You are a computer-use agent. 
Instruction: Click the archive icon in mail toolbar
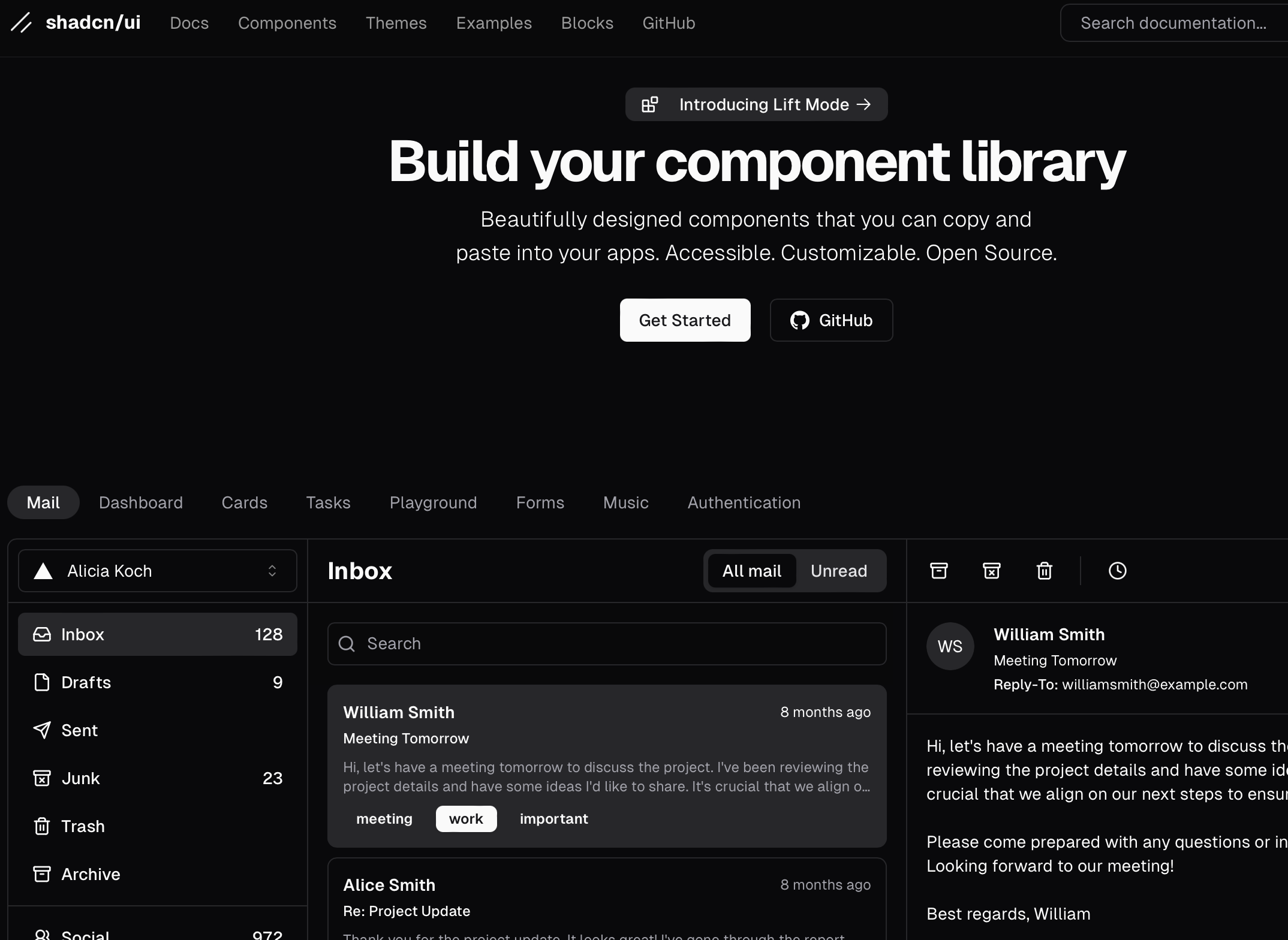point(938,571)
